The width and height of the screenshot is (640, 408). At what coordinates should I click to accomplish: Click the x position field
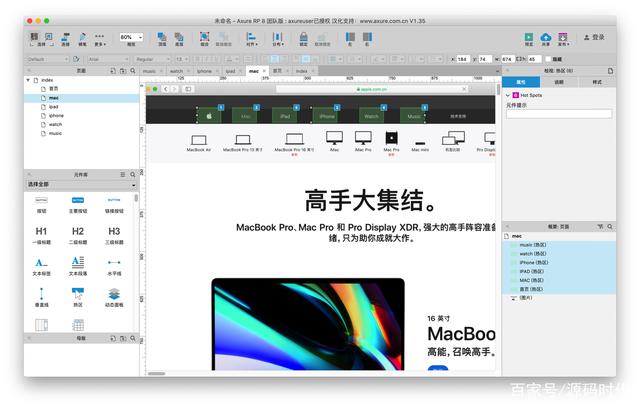pyautogui.click(x=463, y=59)
